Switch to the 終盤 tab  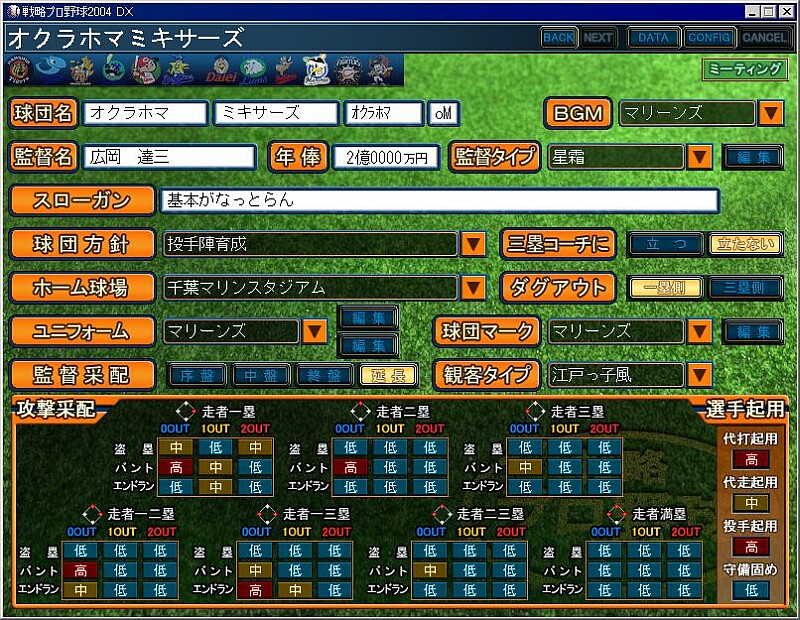(324, 376)
